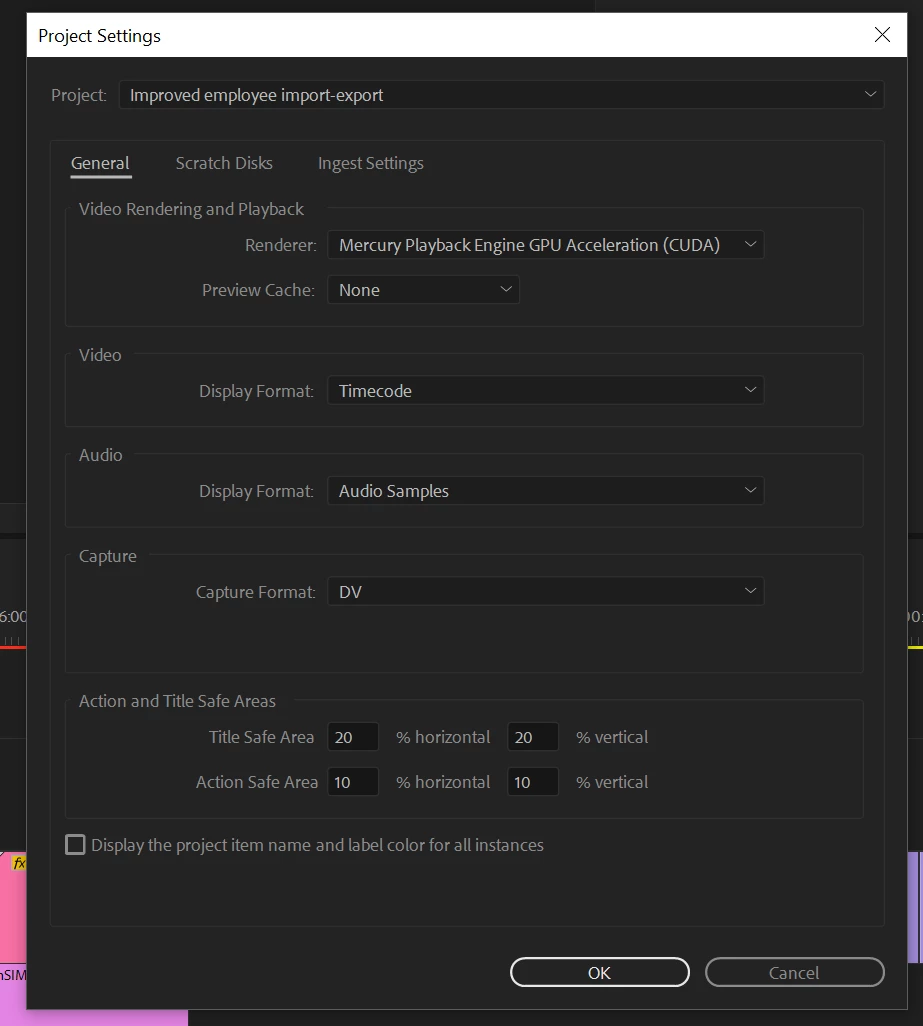Expand the Preview Cache dropdown
Screen dimensions: 923x1026
(423, 290)
